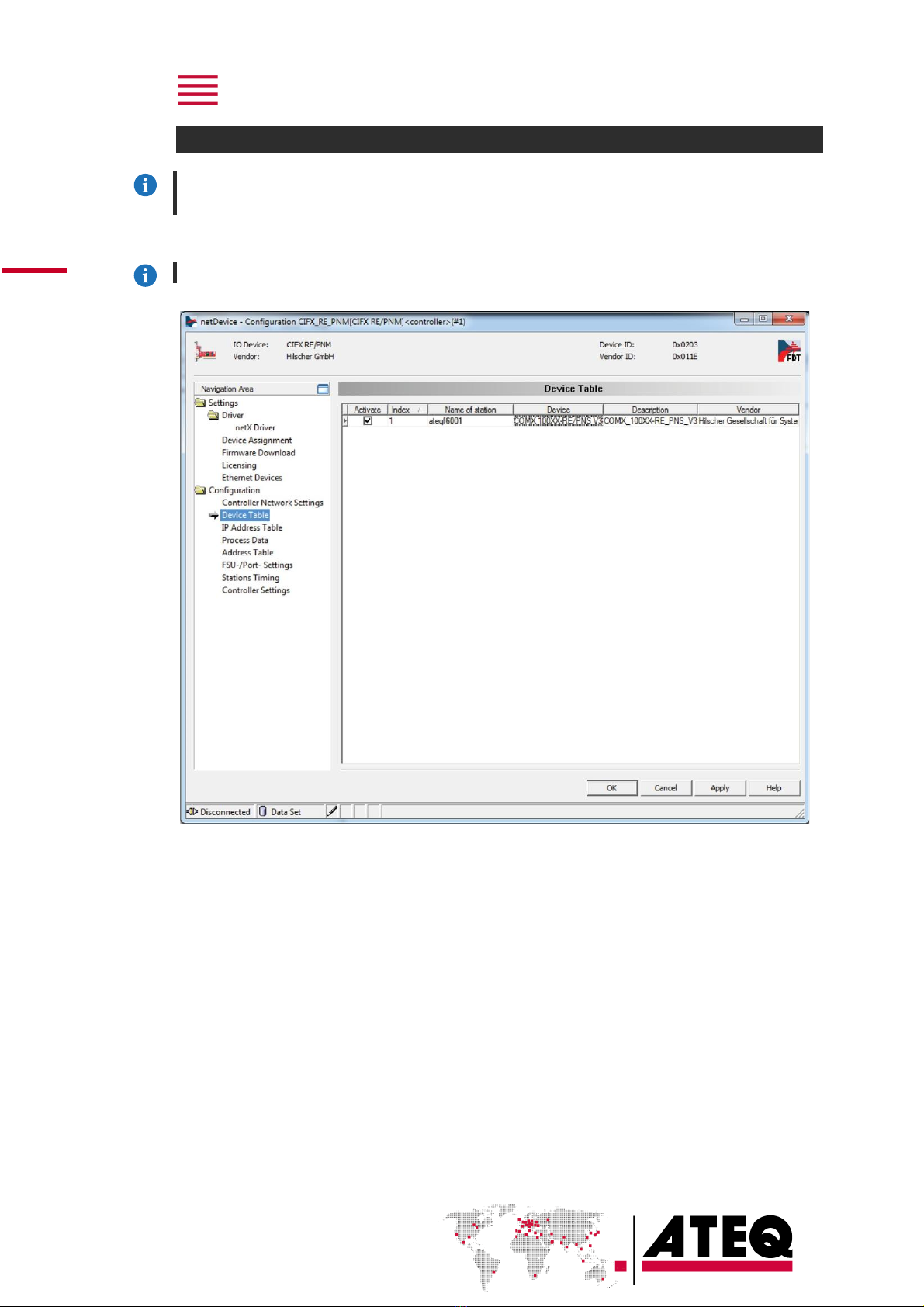The image size is (924, 1307).
Task: Click the Disconnected status icon
Action: [x=192, y=811]
